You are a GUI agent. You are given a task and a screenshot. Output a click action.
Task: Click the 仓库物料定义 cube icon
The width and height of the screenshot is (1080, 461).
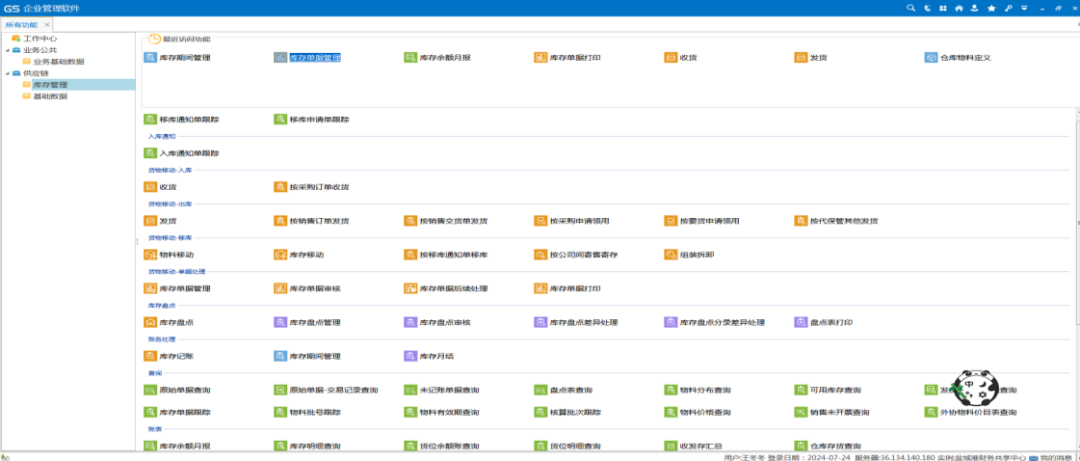pyautogui.click(x=931, y=58)
